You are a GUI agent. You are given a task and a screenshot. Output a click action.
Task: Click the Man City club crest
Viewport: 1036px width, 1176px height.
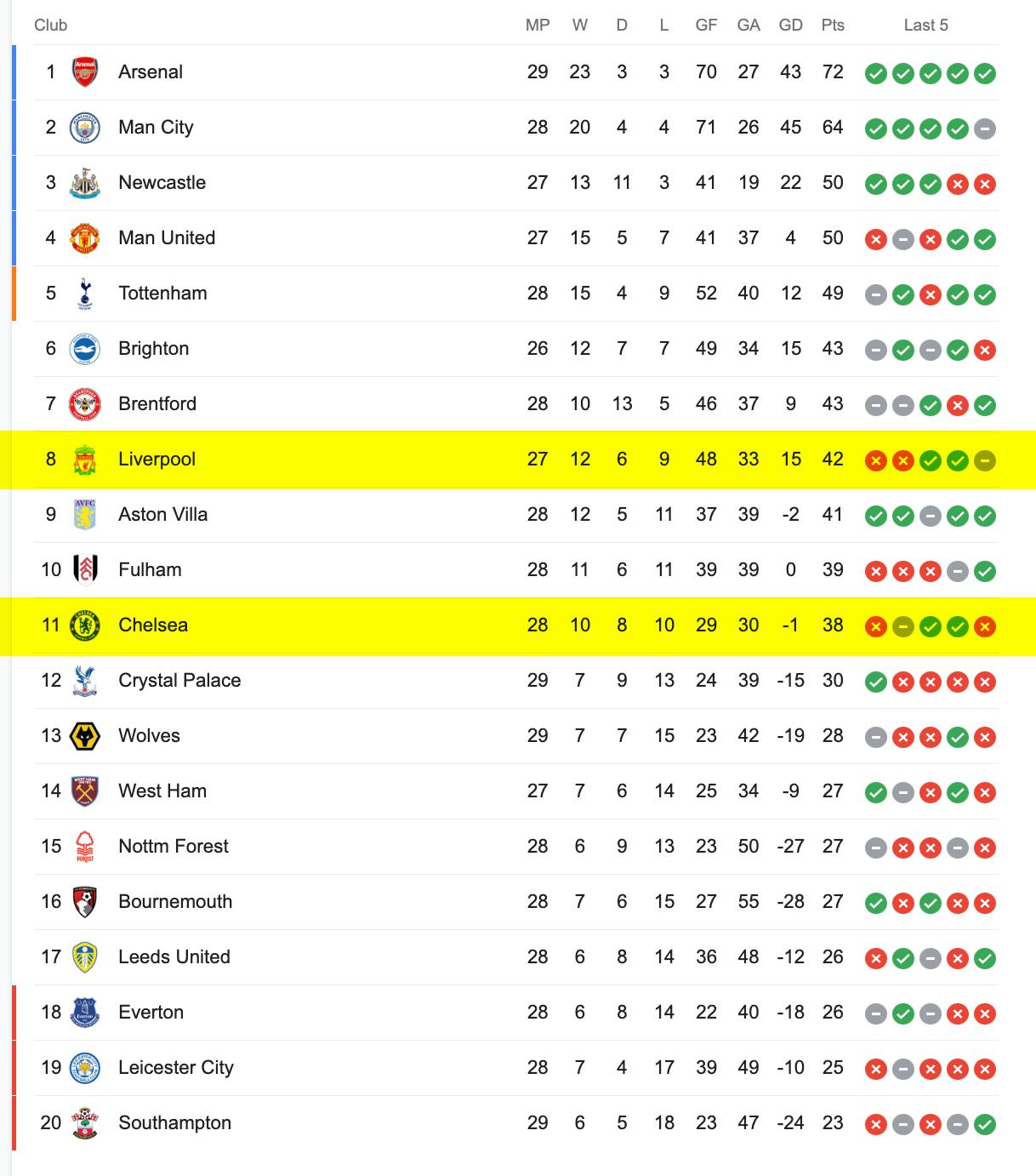(x=85, y=128)
